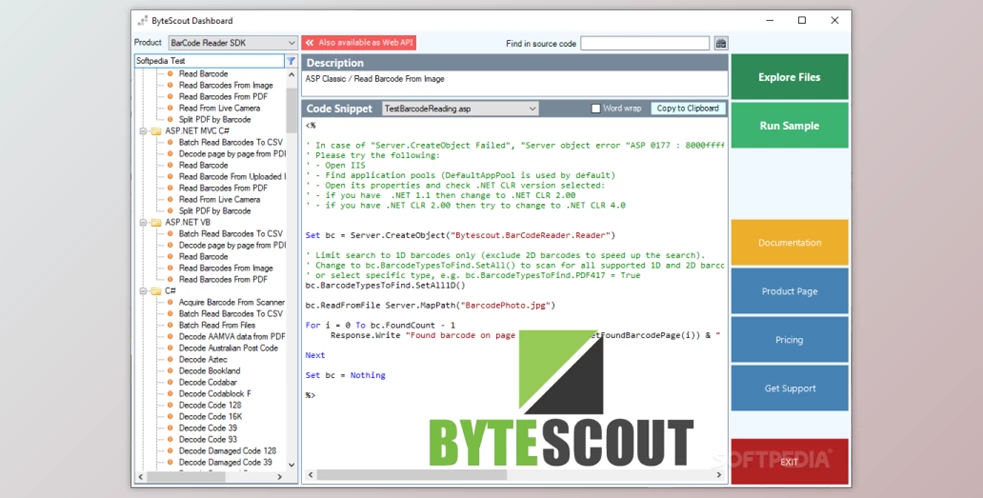This screenshot has width=983, height=498.
Task: Click the Softpedia Test search field
Action: coord(209,61)
